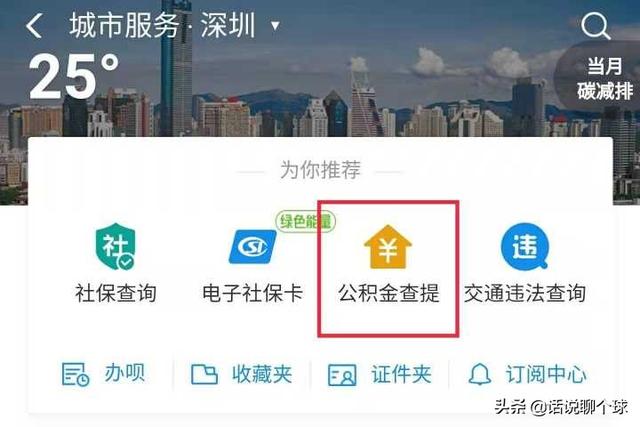Tap the 收藏夹 text label
The image size is (640, 427).
[262, 374]
